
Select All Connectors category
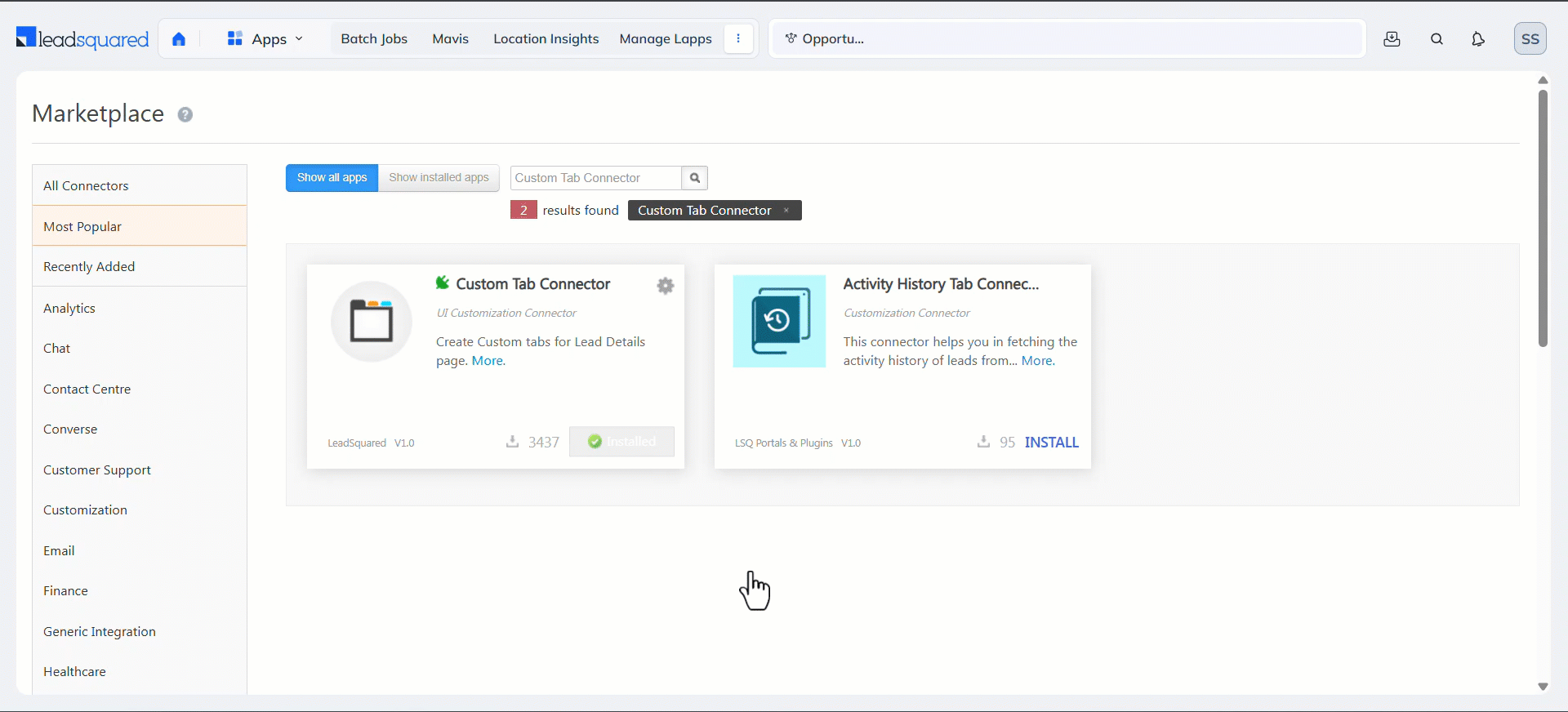[x=140, y=185]
